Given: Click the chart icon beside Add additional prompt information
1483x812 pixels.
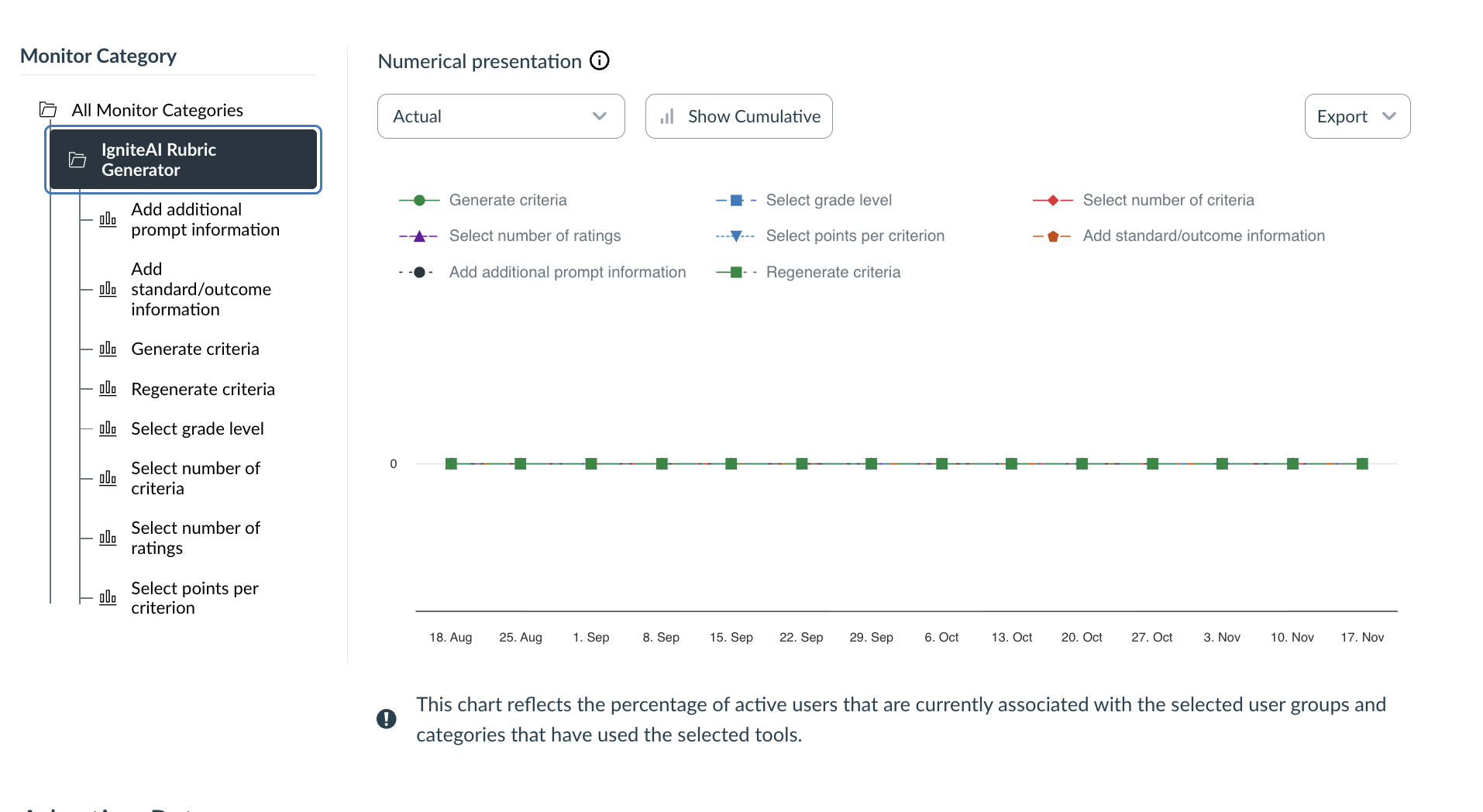Looking at the screenshot, I should [108, 219].
